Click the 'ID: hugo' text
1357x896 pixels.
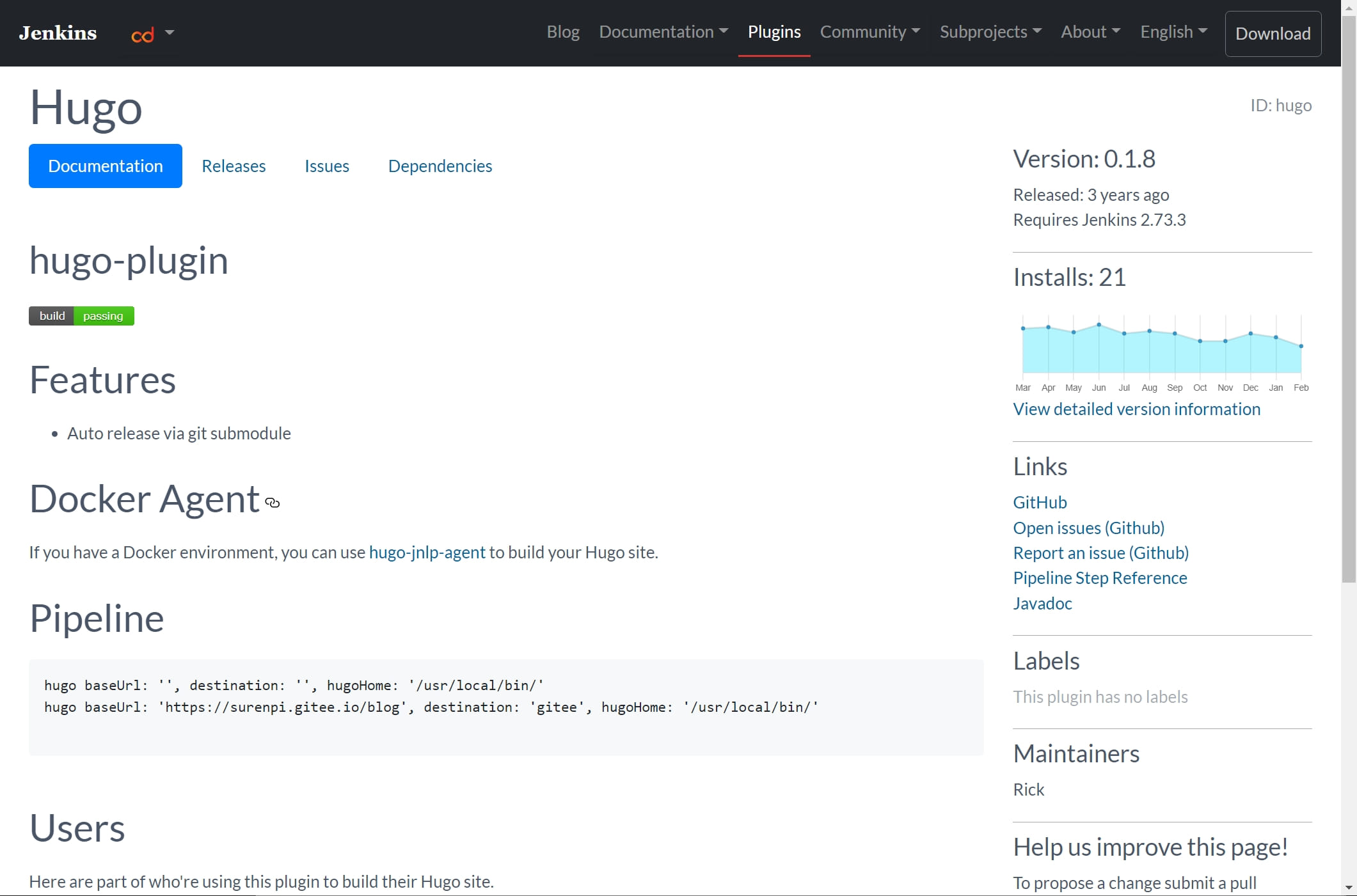point(1281,105)
